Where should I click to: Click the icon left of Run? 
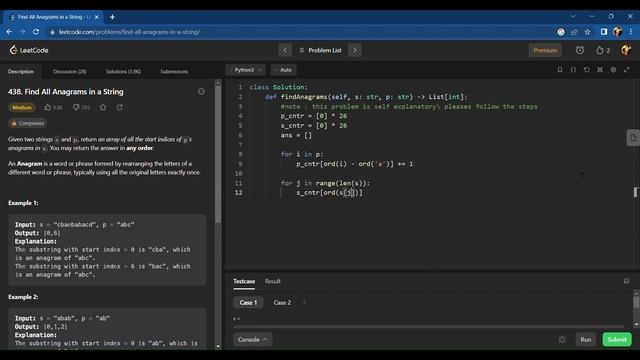[x=562, y=340]
